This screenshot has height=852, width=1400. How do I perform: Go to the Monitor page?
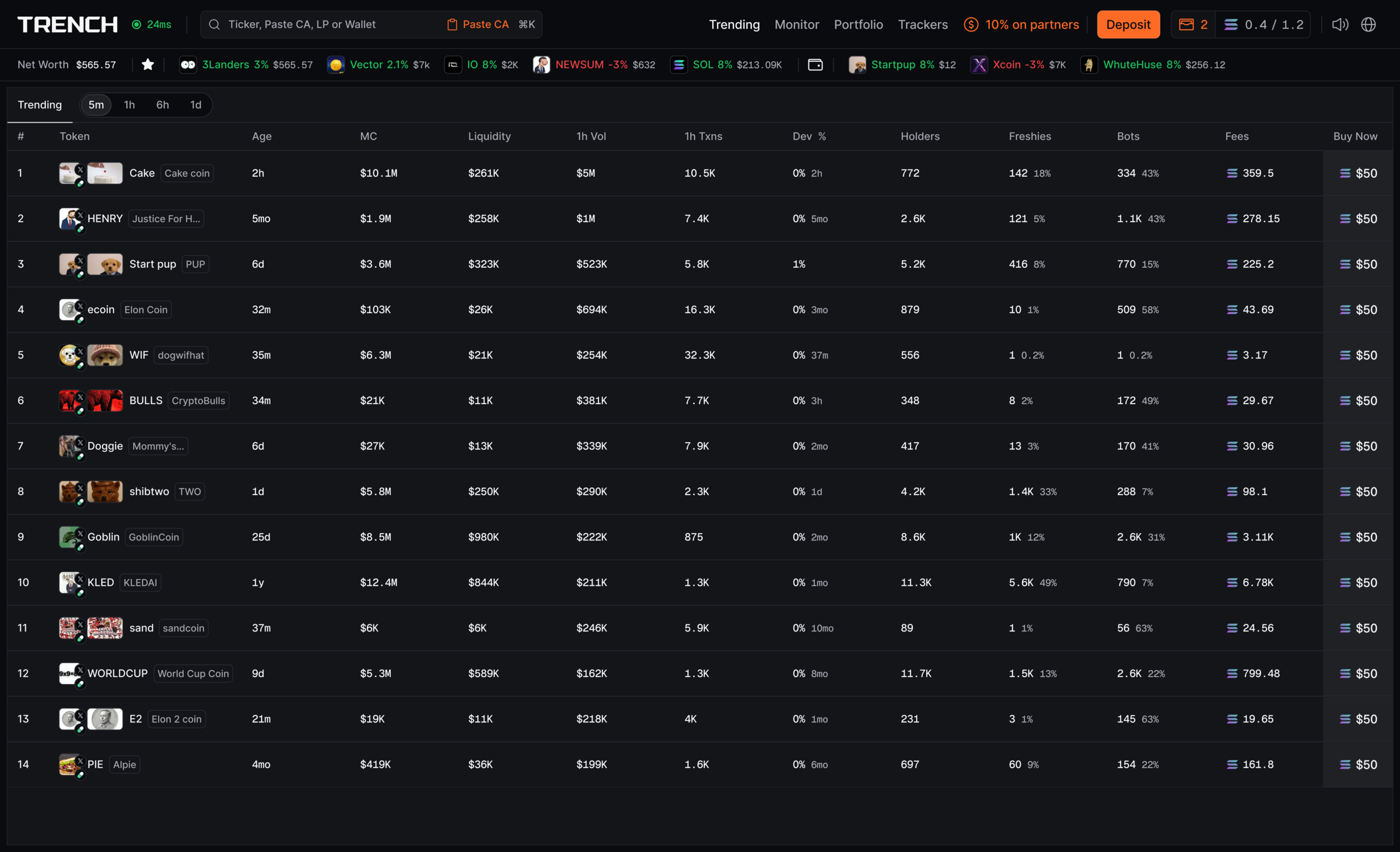tap(797, 24)
